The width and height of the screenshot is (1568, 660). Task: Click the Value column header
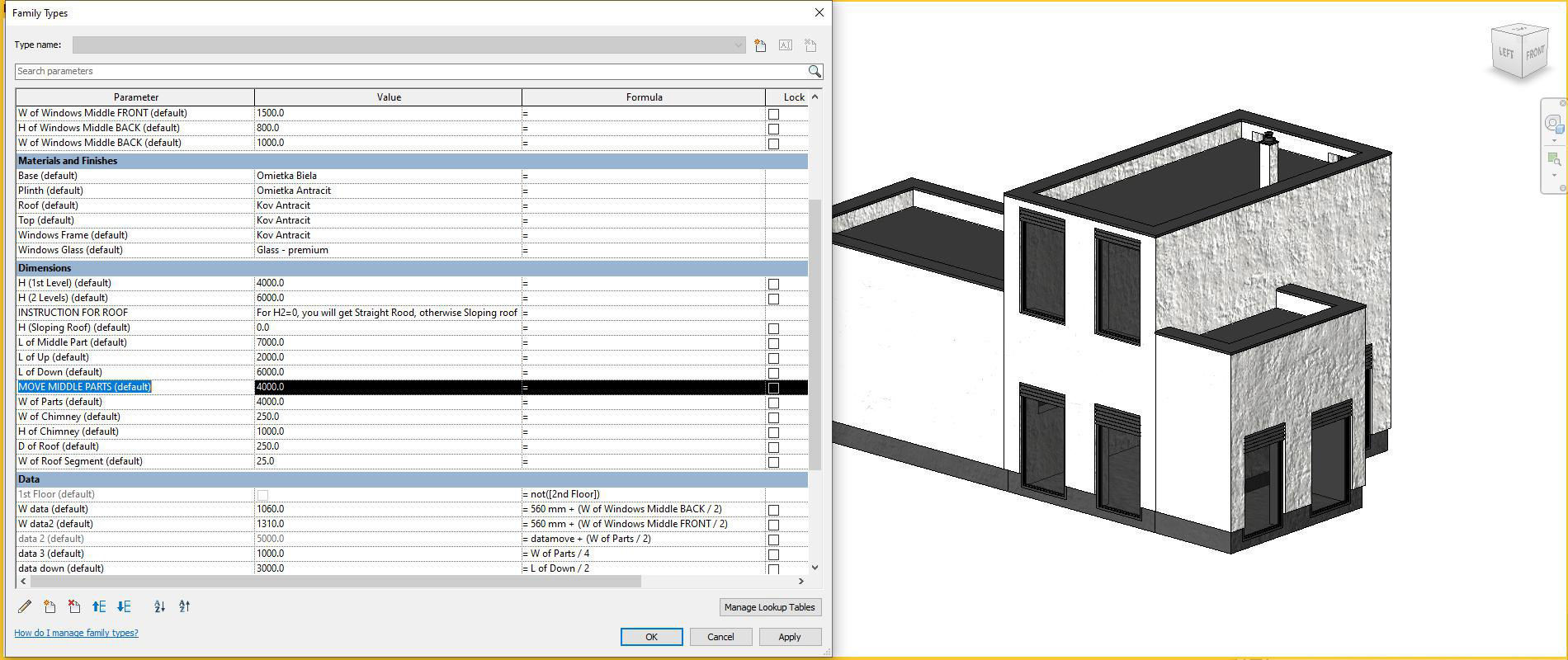pyautogui.click(x=389, y=97)
